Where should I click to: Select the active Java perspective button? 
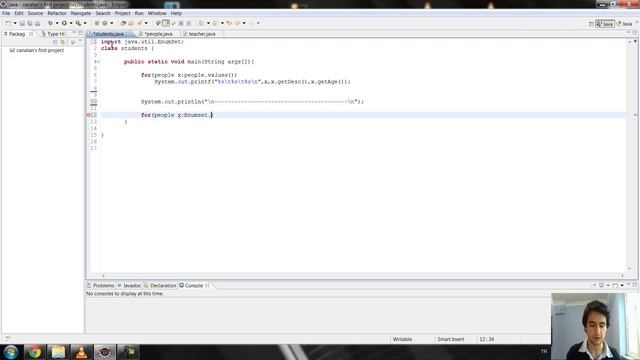pyautogui.click(x=605, y=24)
